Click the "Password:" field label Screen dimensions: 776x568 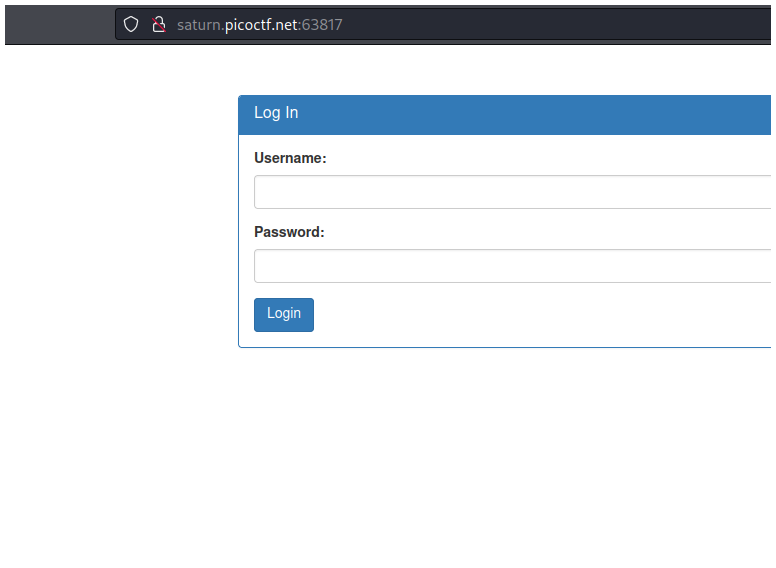tap(289, 232)
